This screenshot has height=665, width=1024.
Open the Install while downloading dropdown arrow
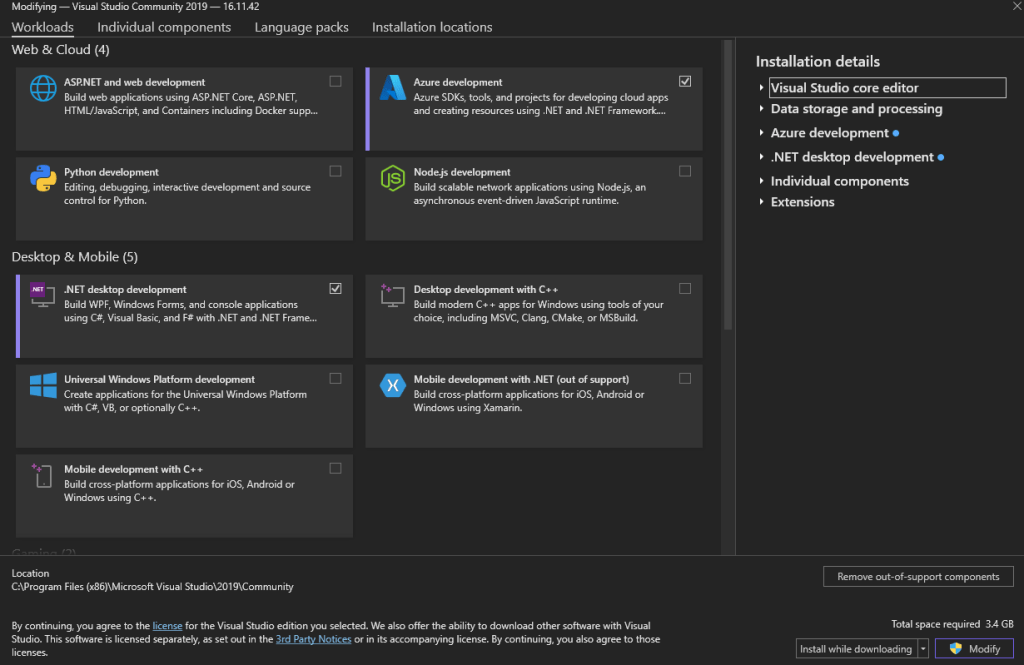click(923, 649)
